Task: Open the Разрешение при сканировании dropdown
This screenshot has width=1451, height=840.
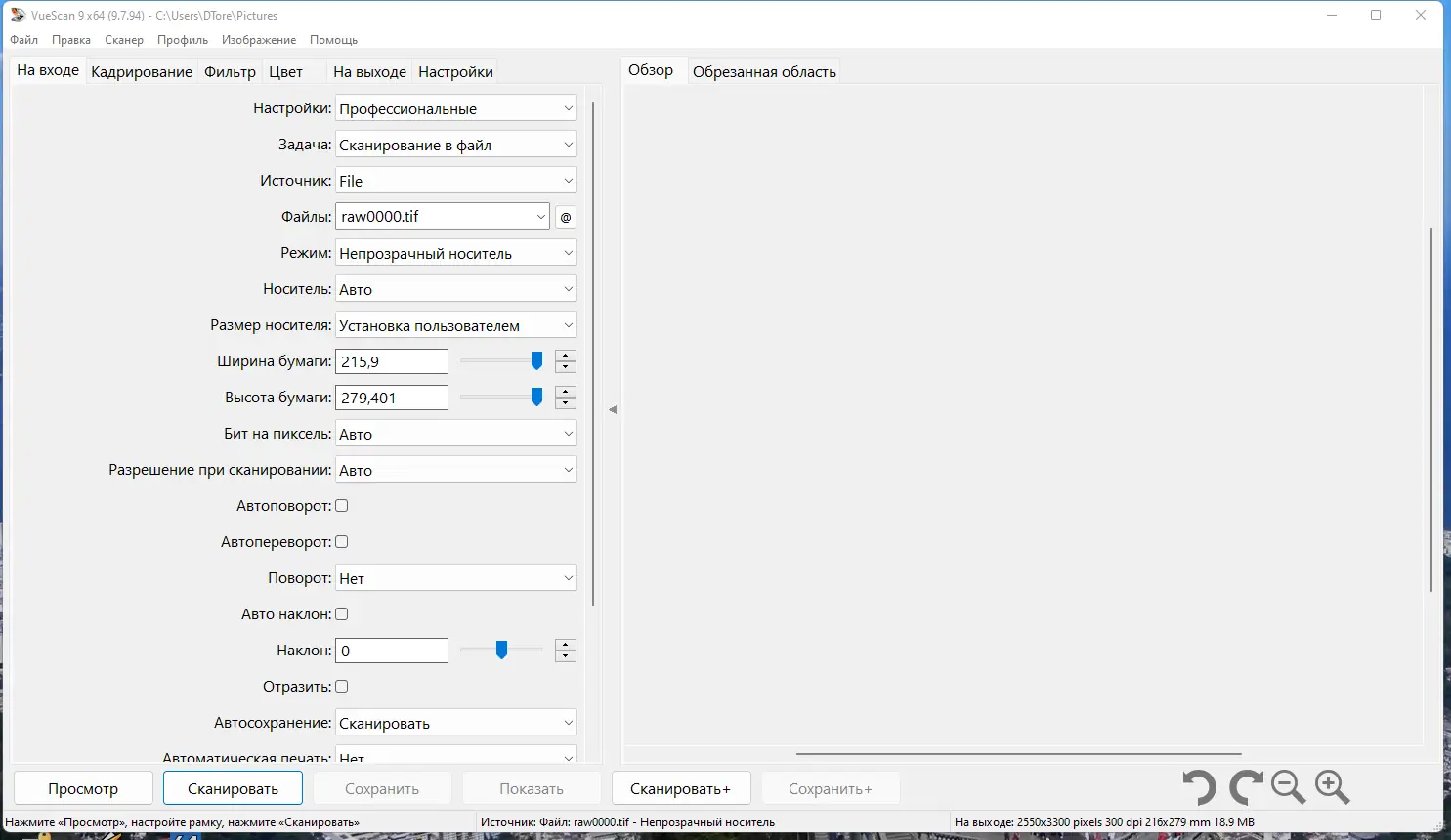Action: 456,470
